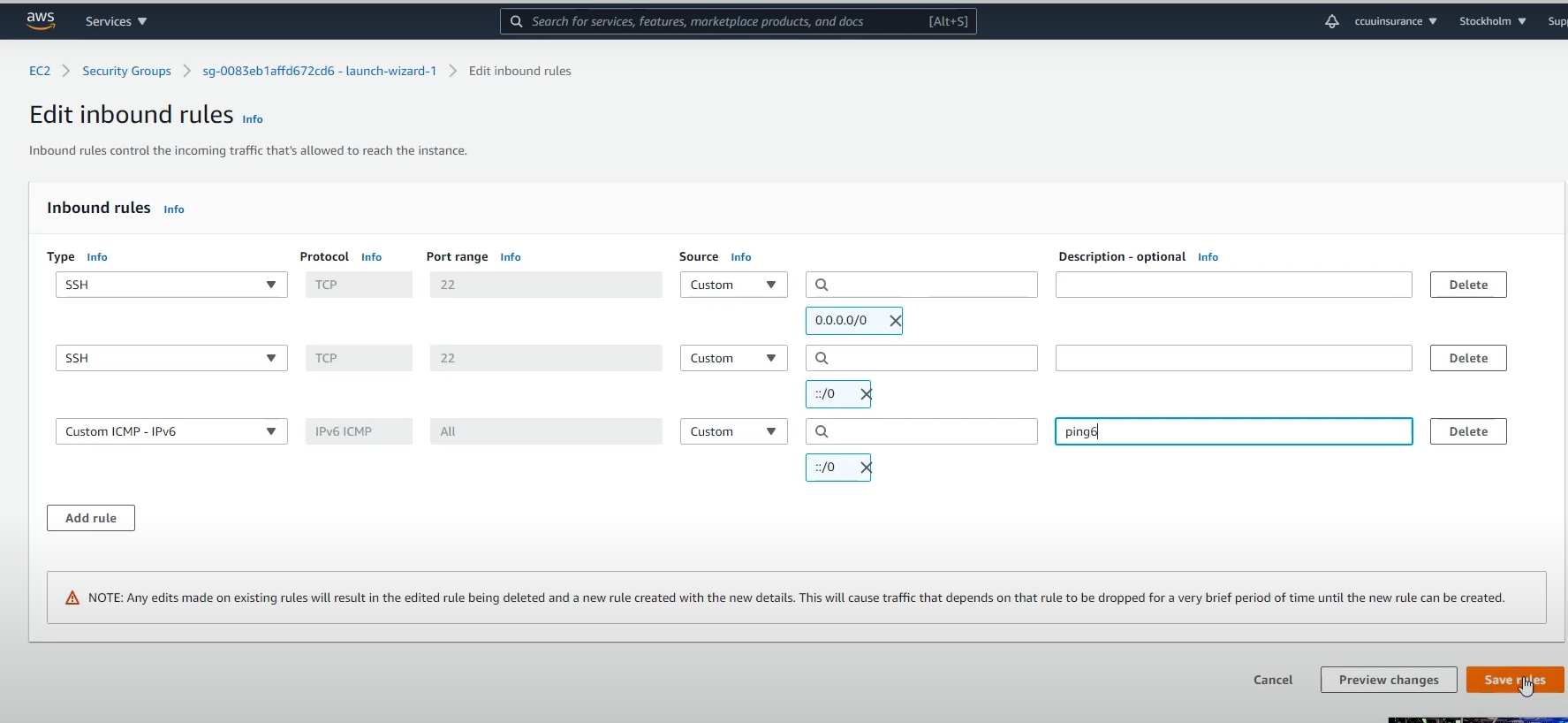The width and height of the screenshot is (1568, 723).
Task: Save the inbound rules
Action: click(1515, 680)
